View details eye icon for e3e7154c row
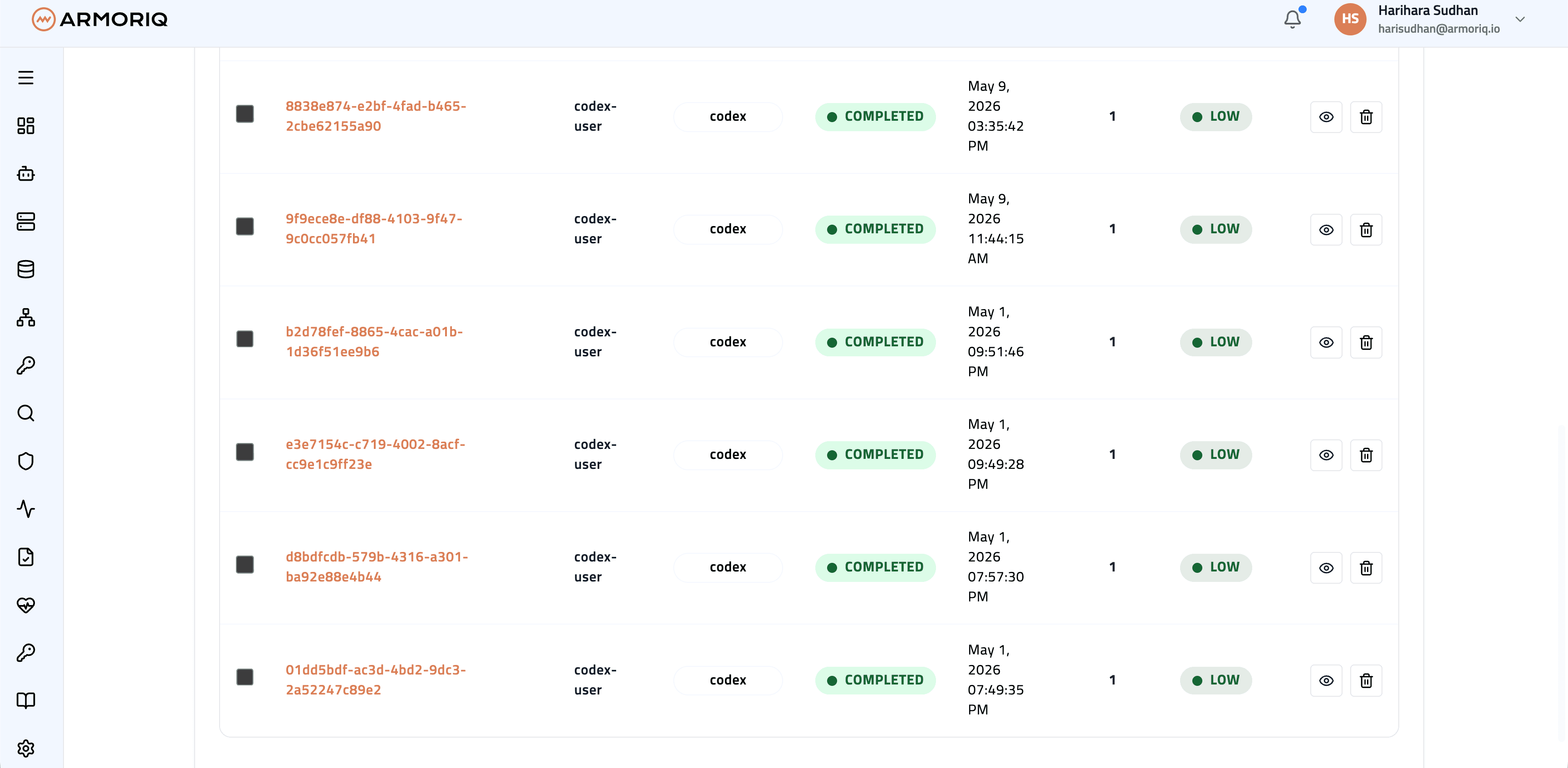Image resolution: width=1568 pixels, height=768 pixels. tap(1326, 455)
